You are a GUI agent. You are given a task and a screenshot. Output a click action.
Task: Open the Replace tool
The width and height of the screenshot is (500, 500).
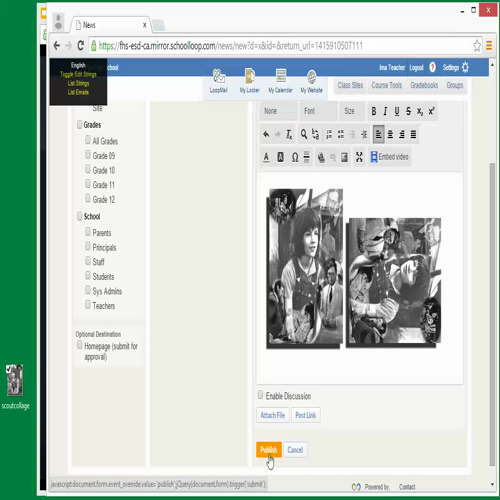tap(315, 134)
